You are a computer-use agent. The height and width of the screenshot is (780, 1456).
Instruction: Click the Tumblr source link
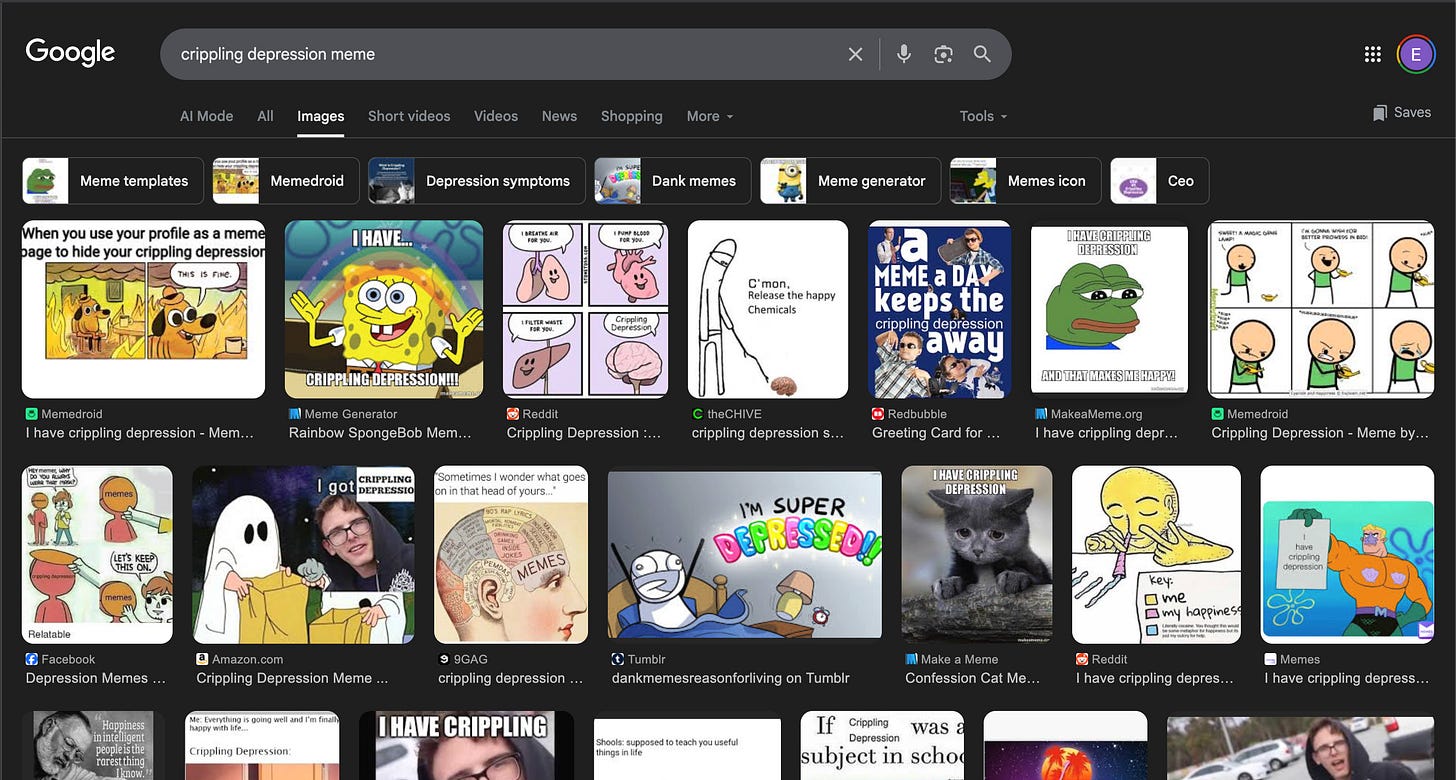click(639, 659)
